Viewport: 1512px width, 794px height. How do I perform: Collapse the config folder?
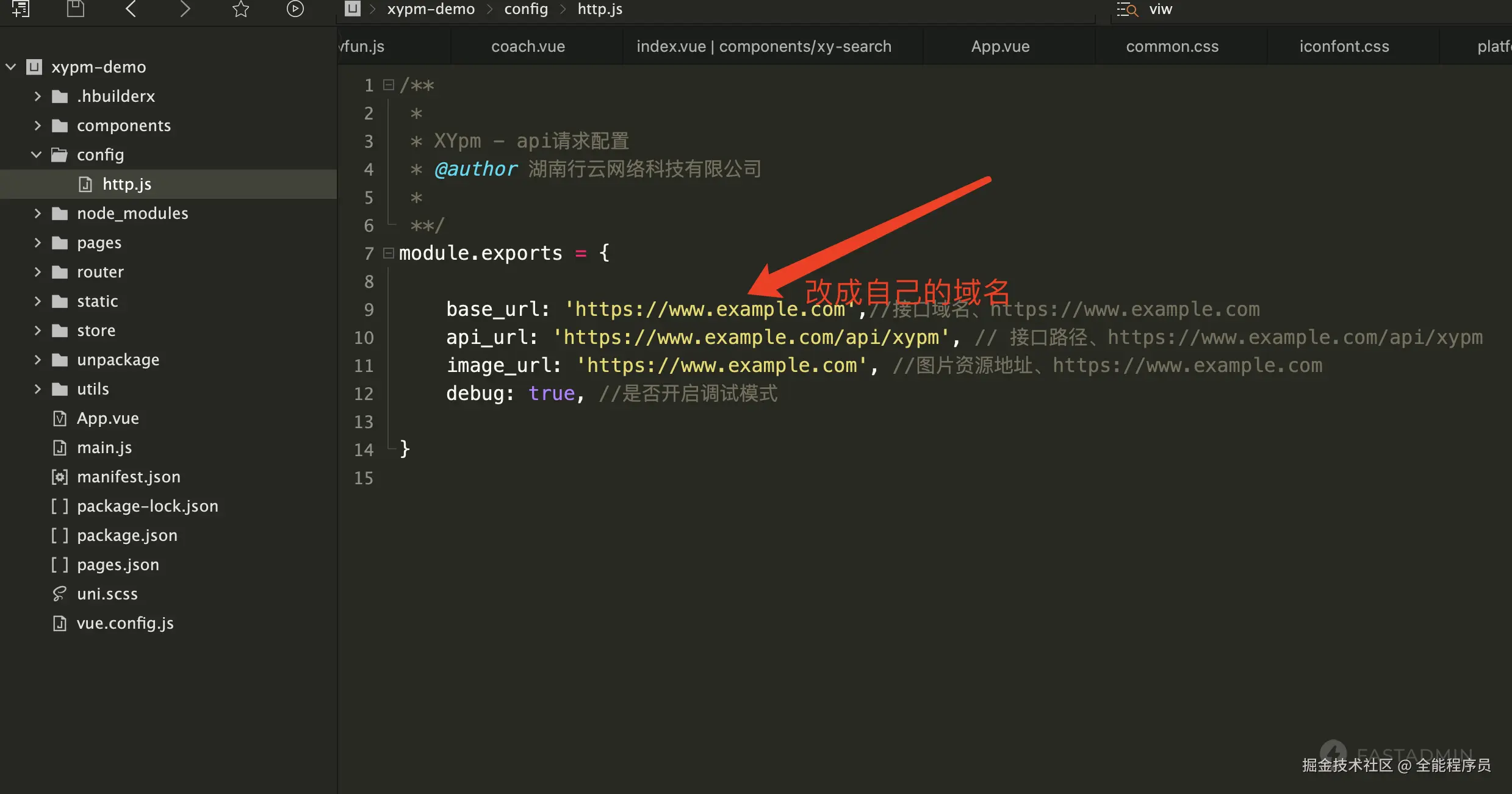37,155
